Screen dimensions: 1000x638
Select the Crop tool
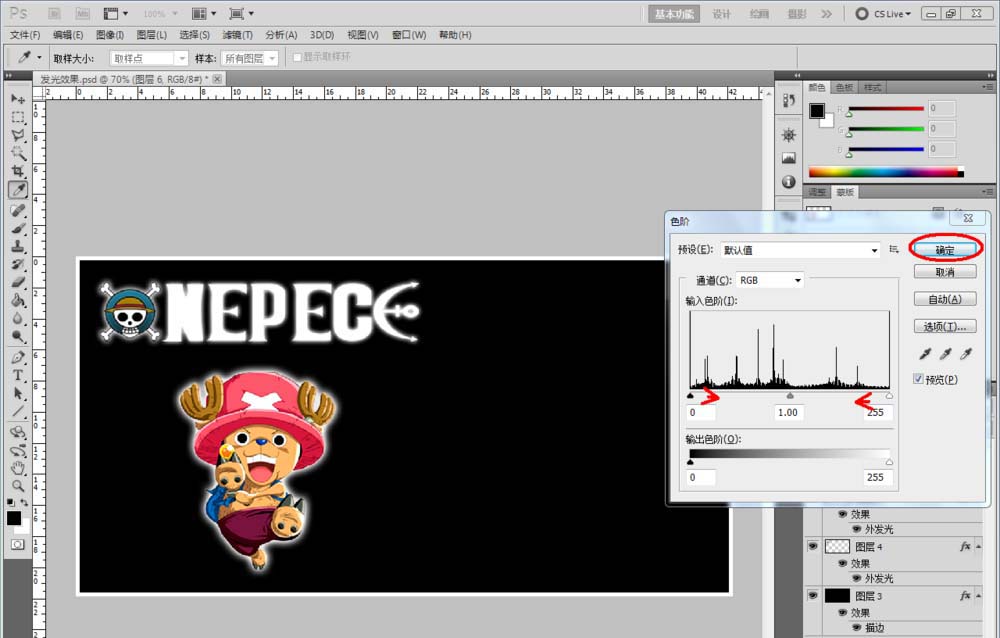point(18,171)
